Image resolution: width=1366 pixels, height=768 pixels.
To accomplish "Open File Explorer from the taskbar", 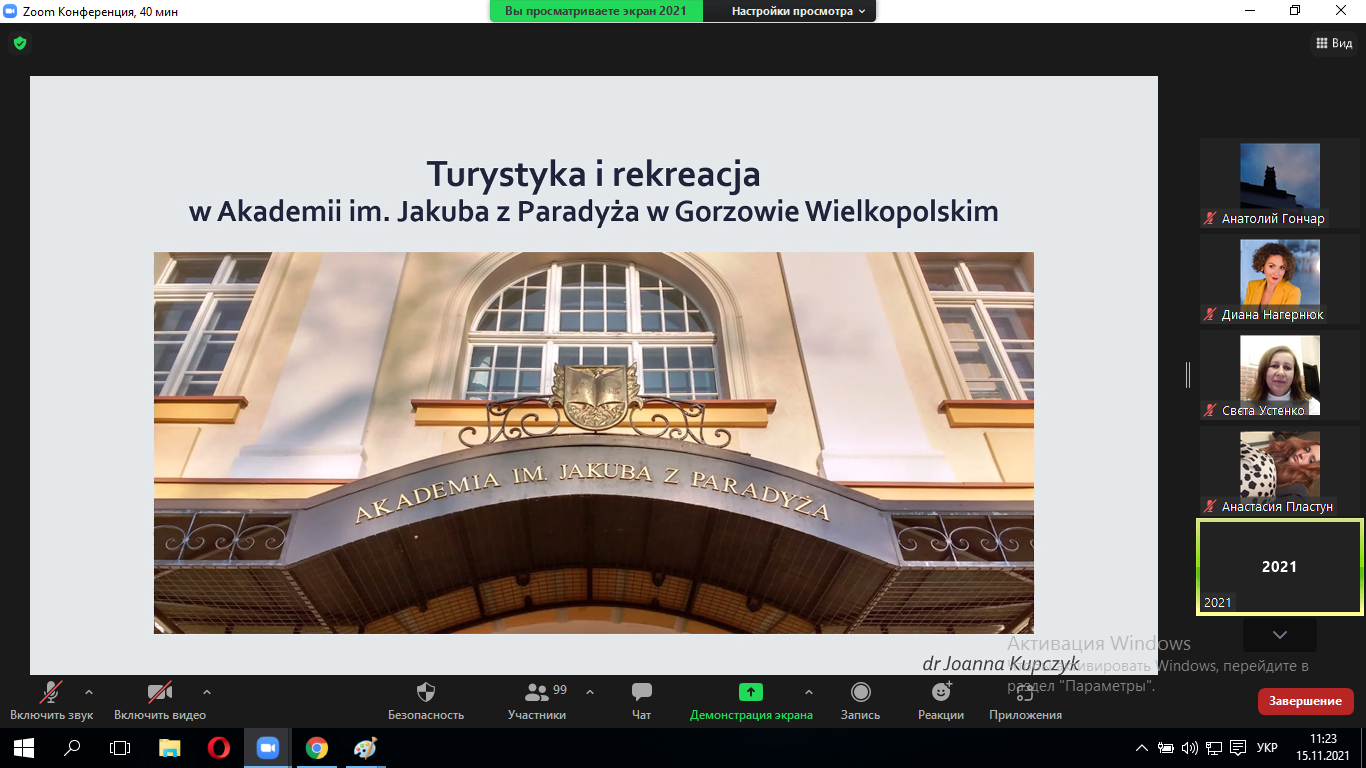I will click(x=170, y=747).
